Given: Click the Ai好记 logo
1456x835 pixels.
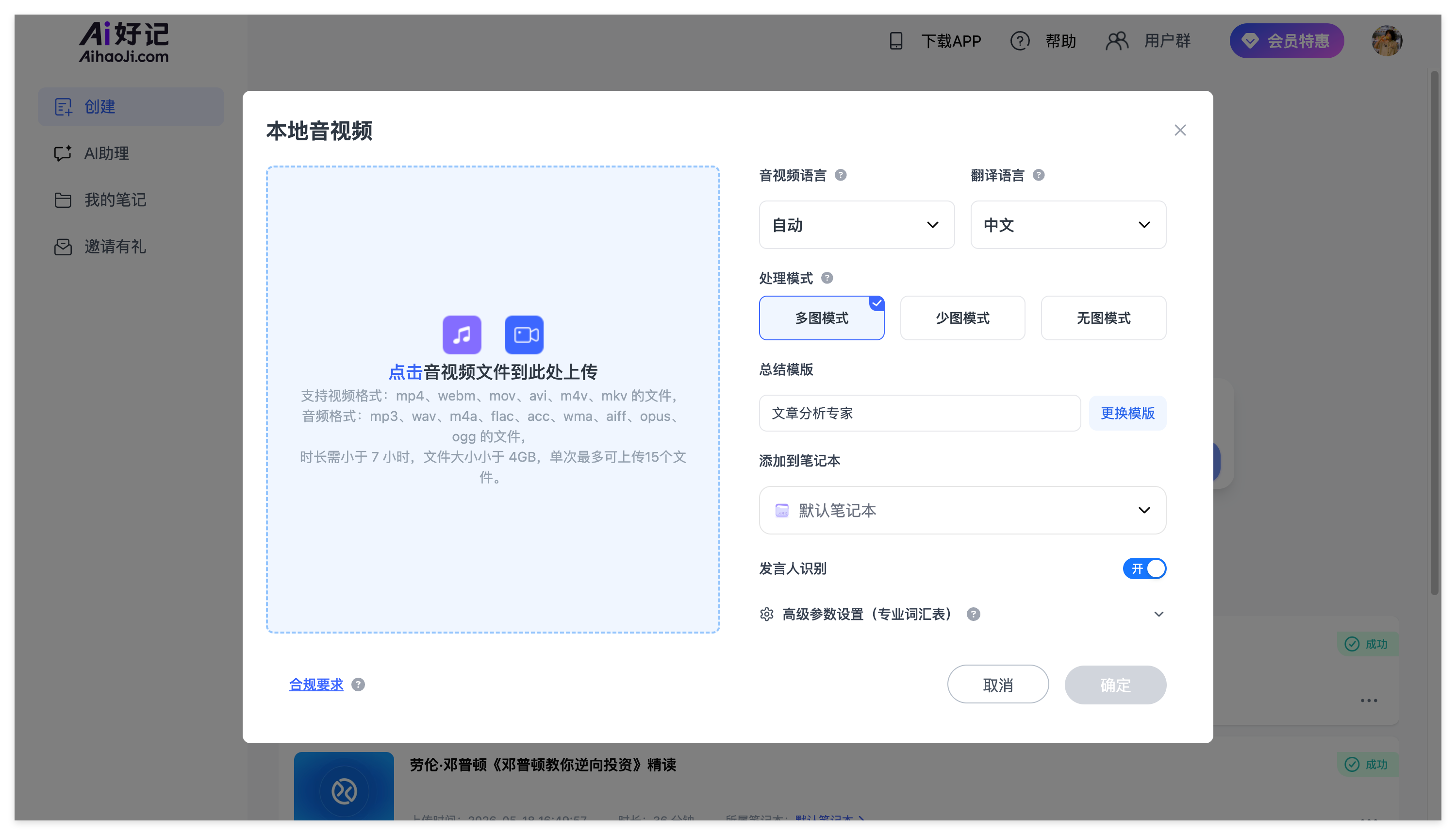Looking at the screenshot, I should pos(124,42).
